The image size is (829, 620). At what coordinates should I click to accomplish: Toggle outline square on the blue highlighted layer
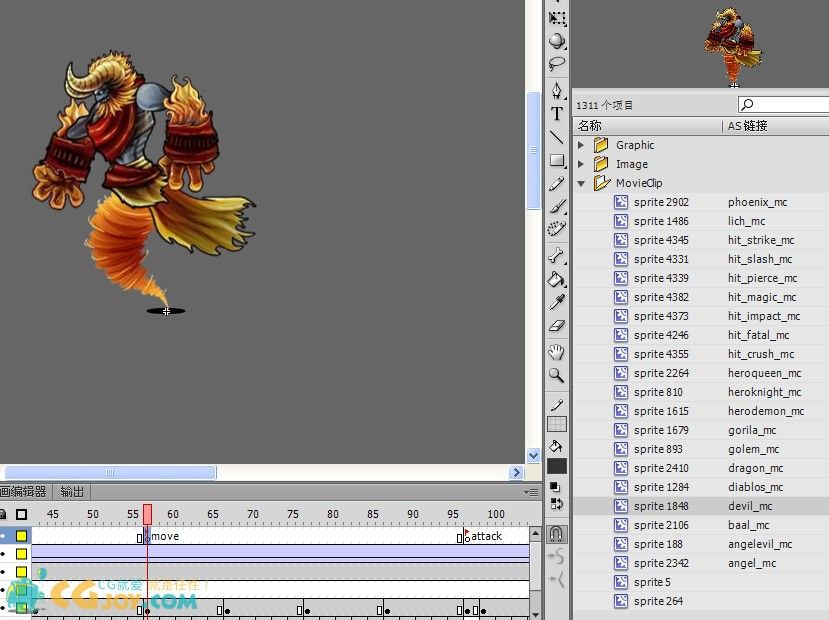(21, 554)
